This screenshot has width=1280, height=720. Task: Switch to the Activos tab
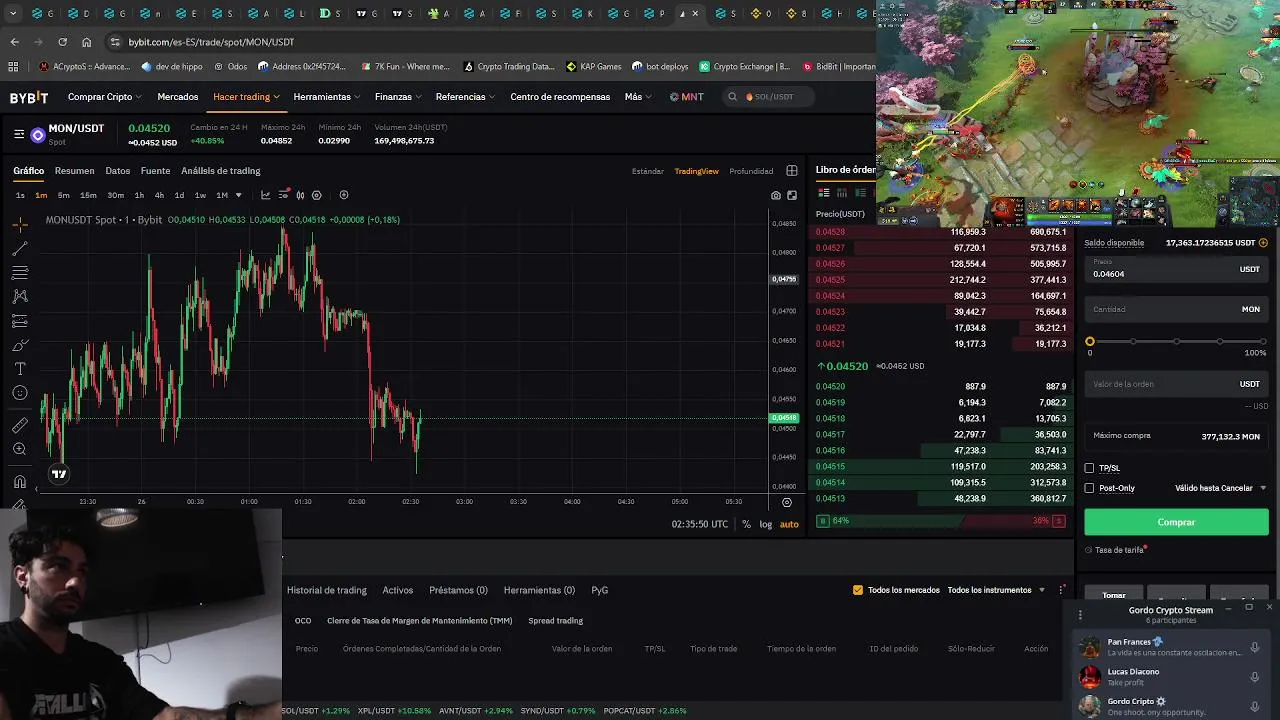pos(398,590)
